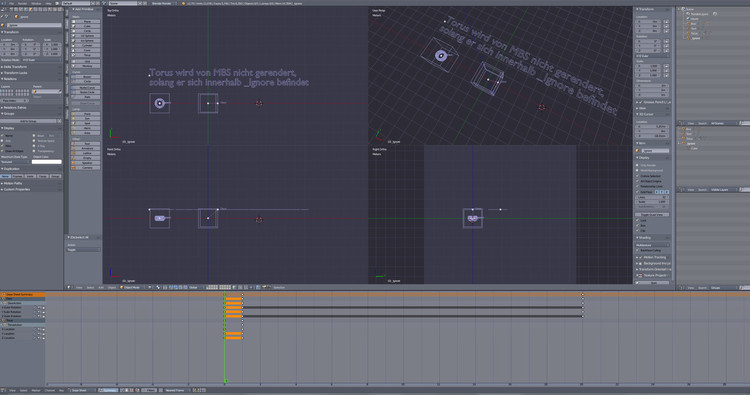The image size is (750, 395).
Task: Open the Marker menu in Dope Sheet
Action: (x=36, y=390)
